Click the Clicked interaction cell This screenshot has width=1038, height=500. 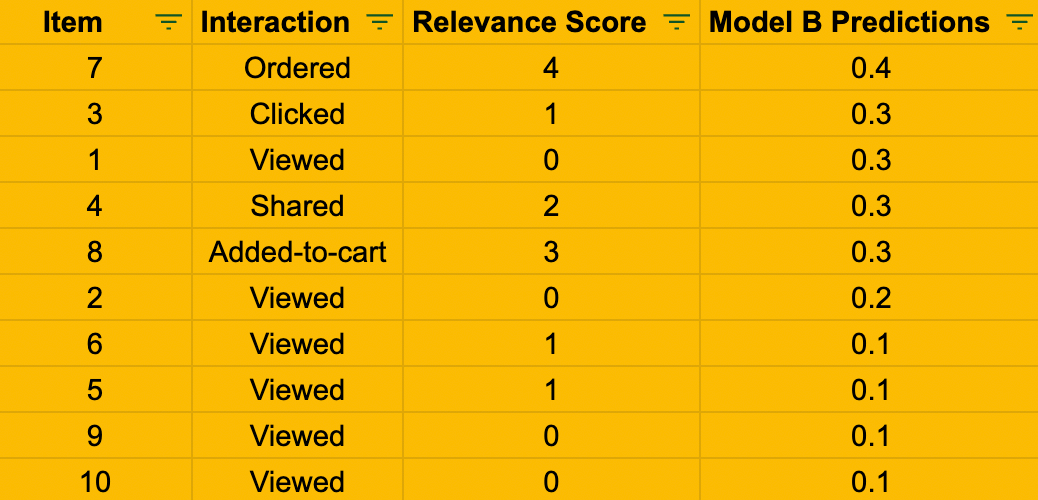pos(297,114)
